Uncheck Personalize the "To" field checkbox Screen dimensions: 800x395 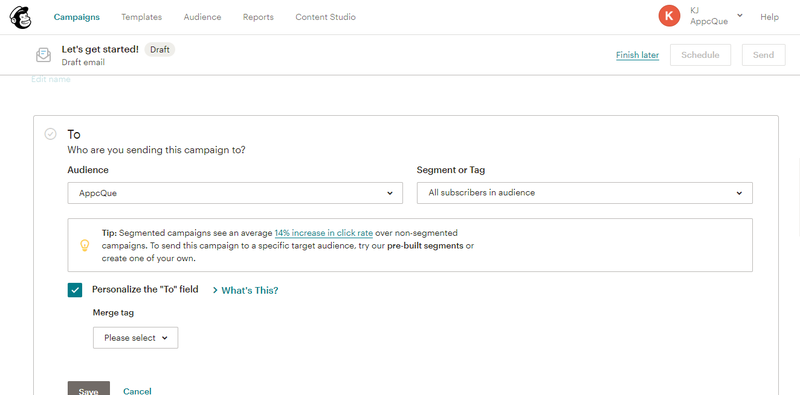75,290
